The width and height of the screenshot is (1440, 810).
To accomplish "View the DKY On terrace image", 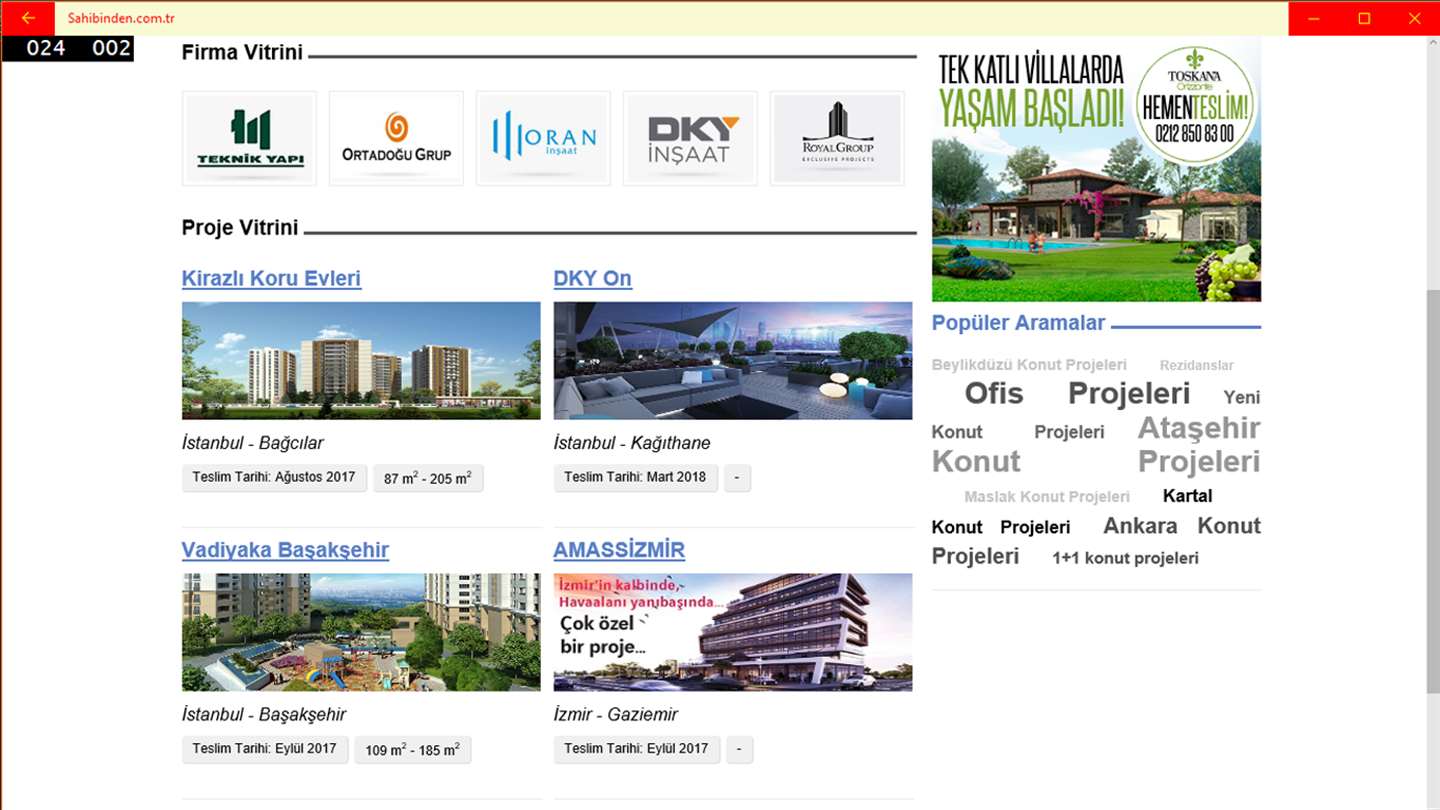I will tap(733, 361).
